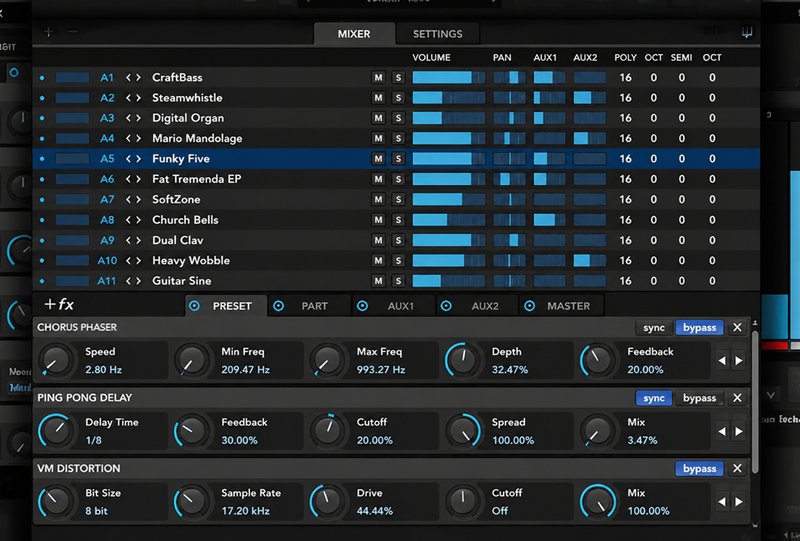This screenshot has width=800, height=541.
Task: Click VM Distortion Drive knob
Action: click(x=327, y=501)
